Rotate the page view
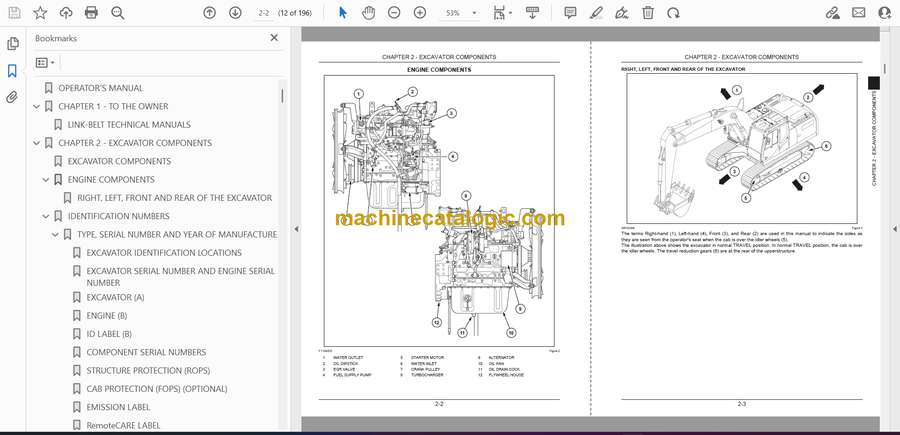Viewport: 900px width, 435px height. click(x=673, y=13)
